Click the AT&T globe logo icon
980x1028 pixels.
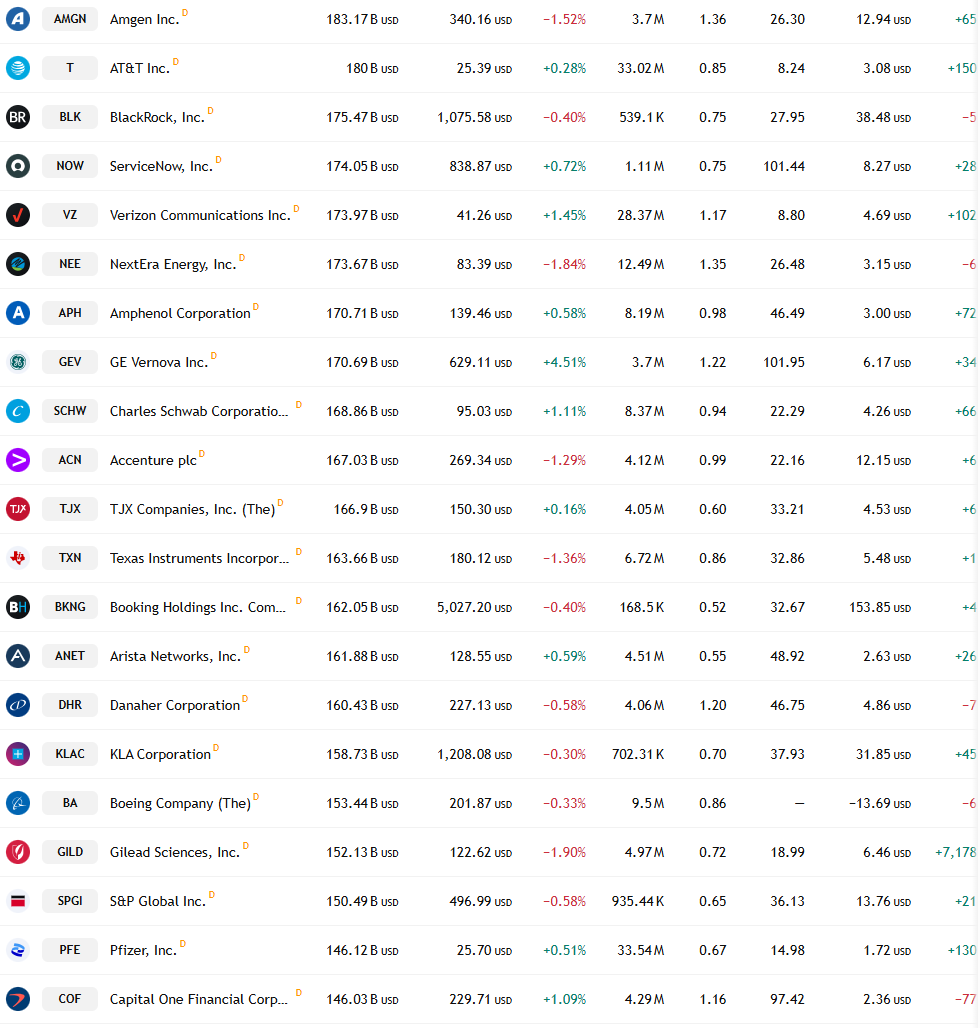coord(18,68)
